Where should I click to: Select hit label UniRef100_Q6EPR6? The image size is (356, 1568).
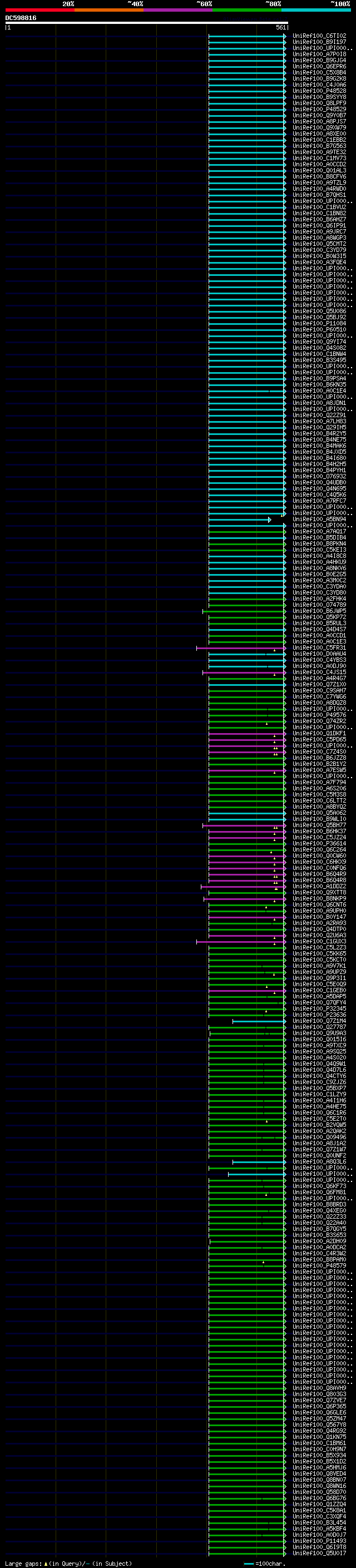tap(319, 66)
